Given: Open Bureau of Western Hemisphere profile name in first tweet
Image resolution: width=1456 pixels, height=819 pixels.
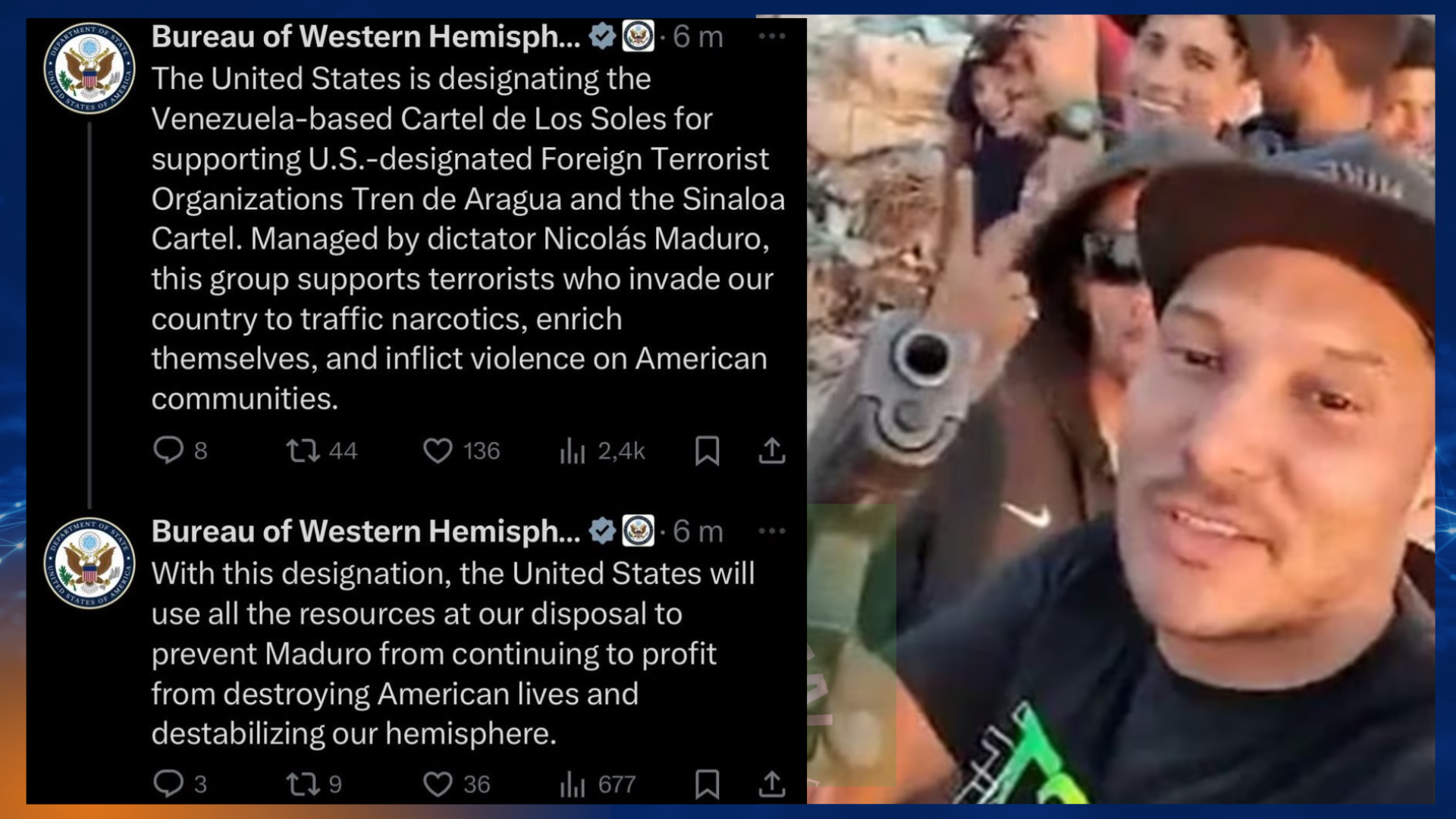Looking at the screenshot, I should (x=366, y=36).
